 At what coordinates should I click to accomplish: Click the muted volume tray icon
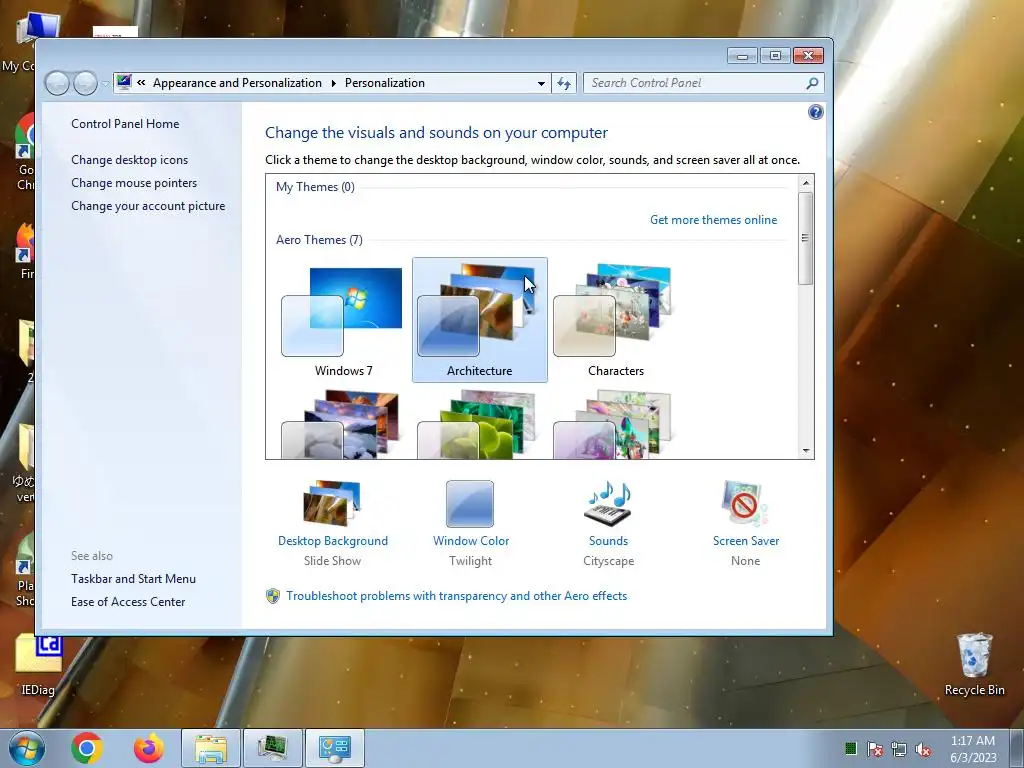923,748
